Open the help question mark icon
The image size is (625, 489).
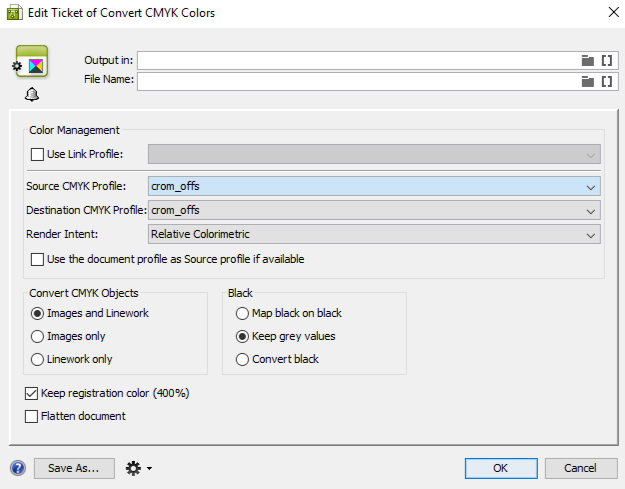click(18, 468)
